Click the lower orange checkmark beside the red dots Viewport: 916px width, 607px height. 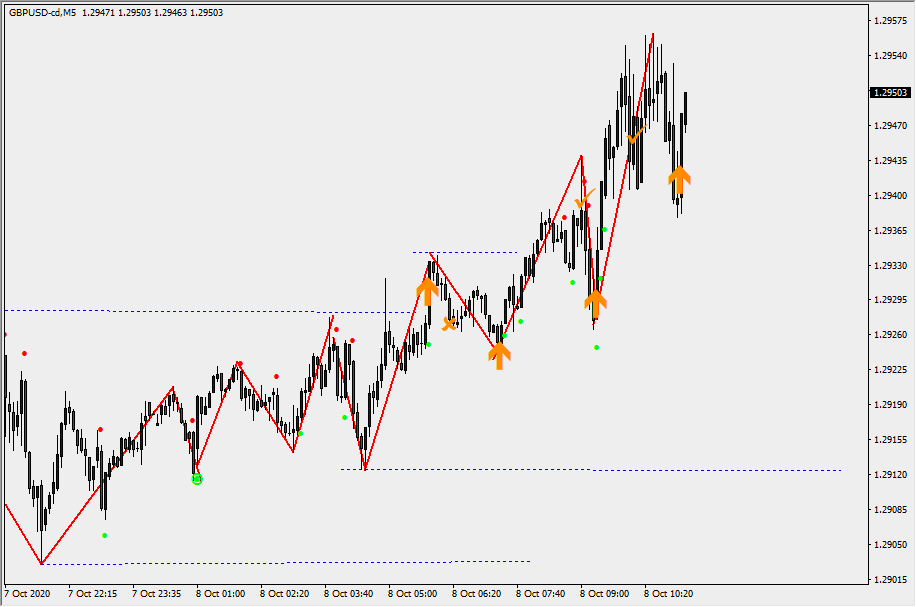[585, 199]
